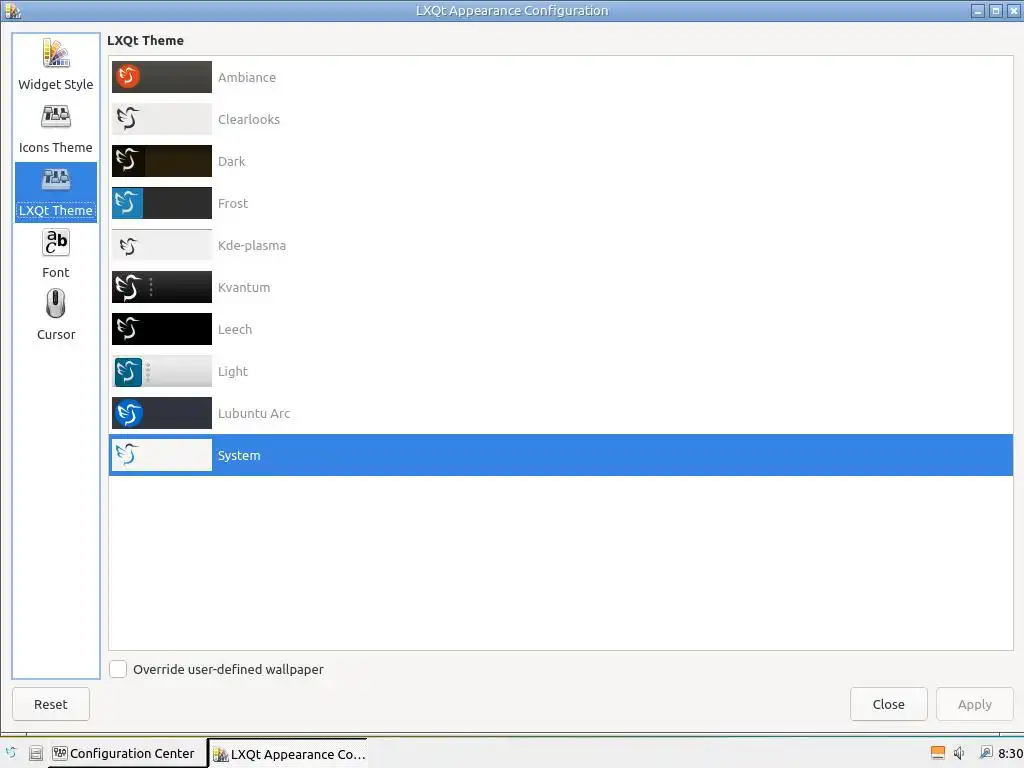This screenshot has width=1024, height=768.
Task: Select the Frost theme name
Action: pyautogui.click(x=233, y=203)
